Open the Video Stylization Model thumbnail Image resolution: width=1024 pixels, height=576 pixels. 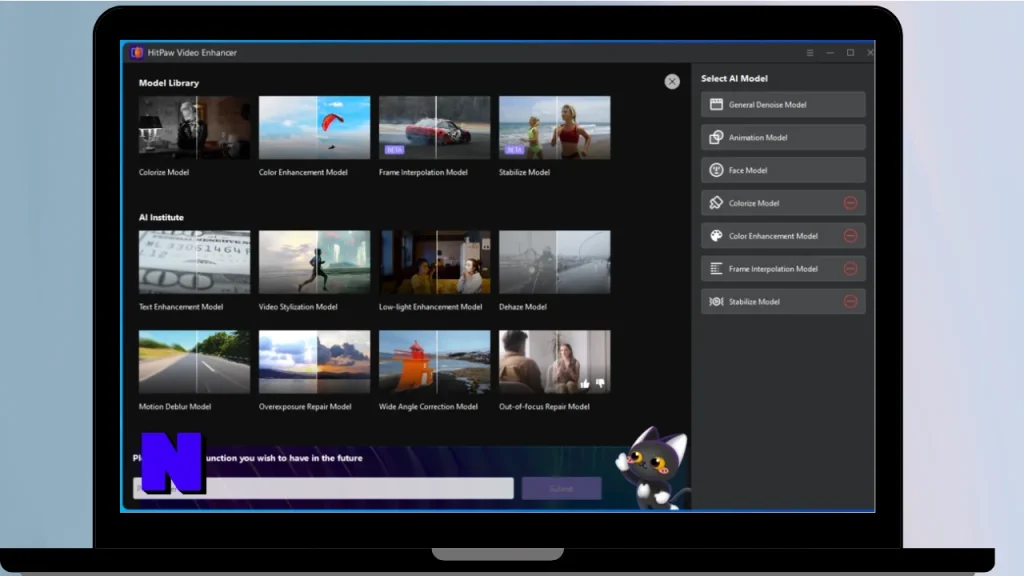pos(314,262)
